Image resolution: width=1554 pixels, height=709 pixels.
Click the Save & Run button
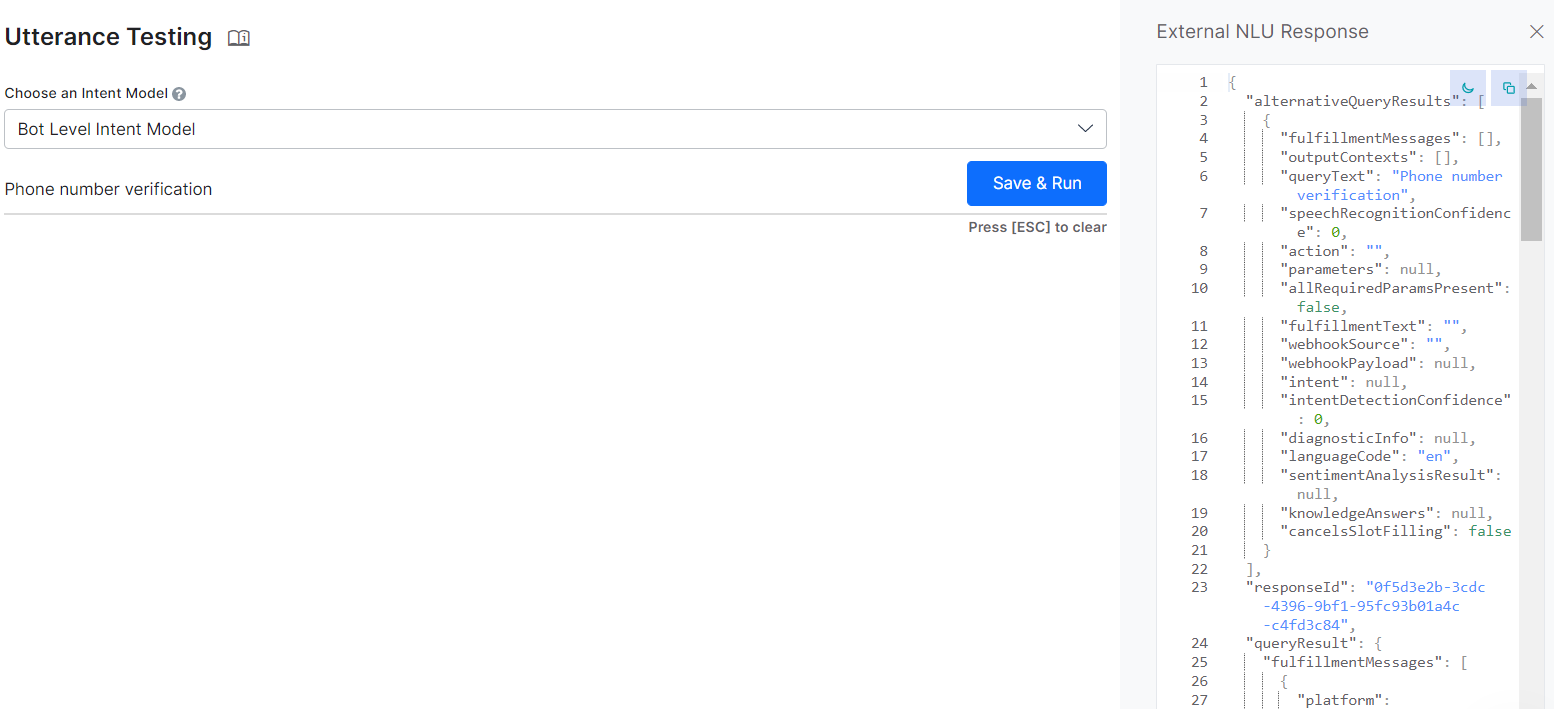click(x=1037, y=183)
